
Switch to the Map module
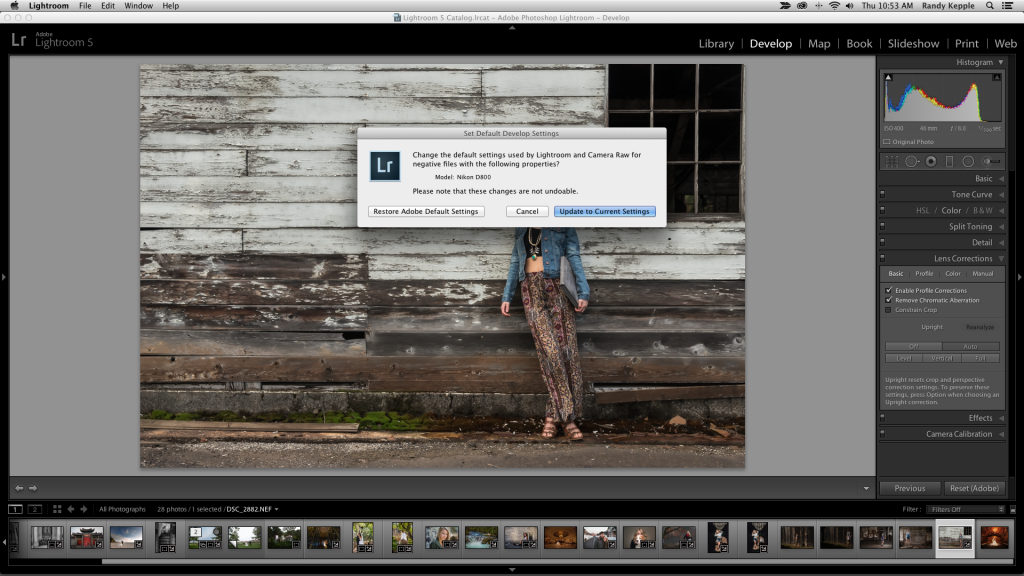pos(819,43)
